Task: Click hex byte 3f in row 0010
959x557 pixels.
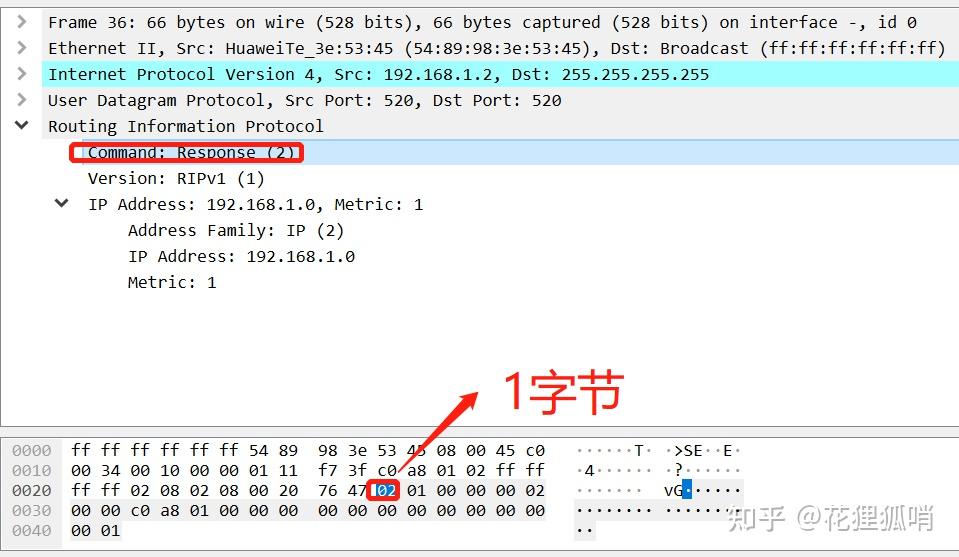Action: [357, 471]
